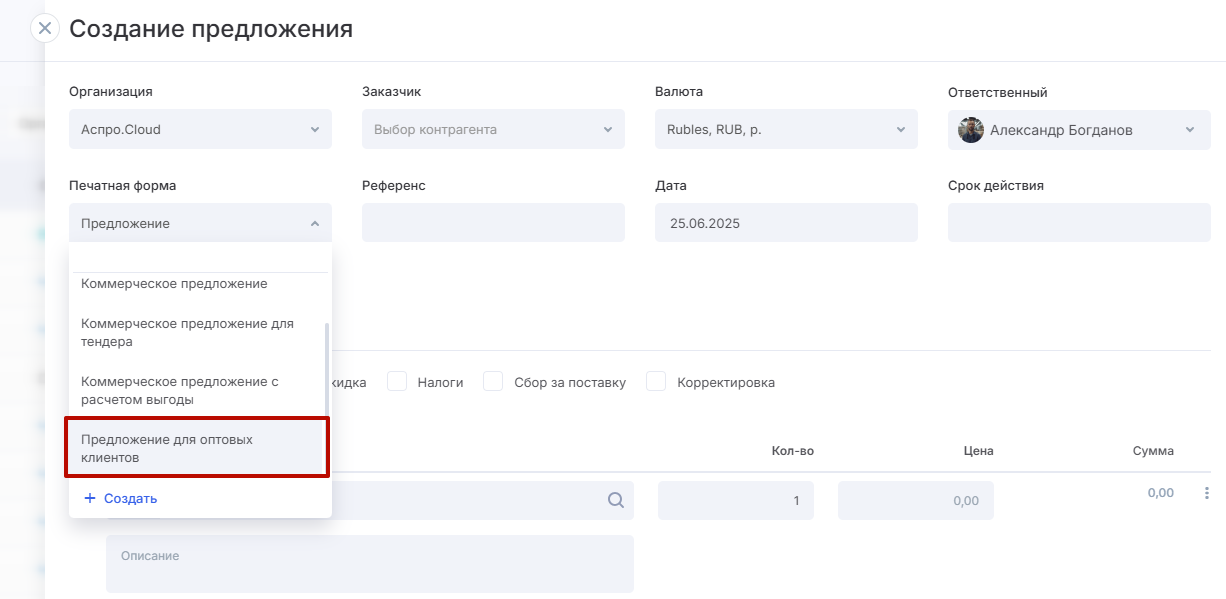The image size is (1226, 599).
Task: Open the Заказчик contractor selector
Action: [493, 129]
